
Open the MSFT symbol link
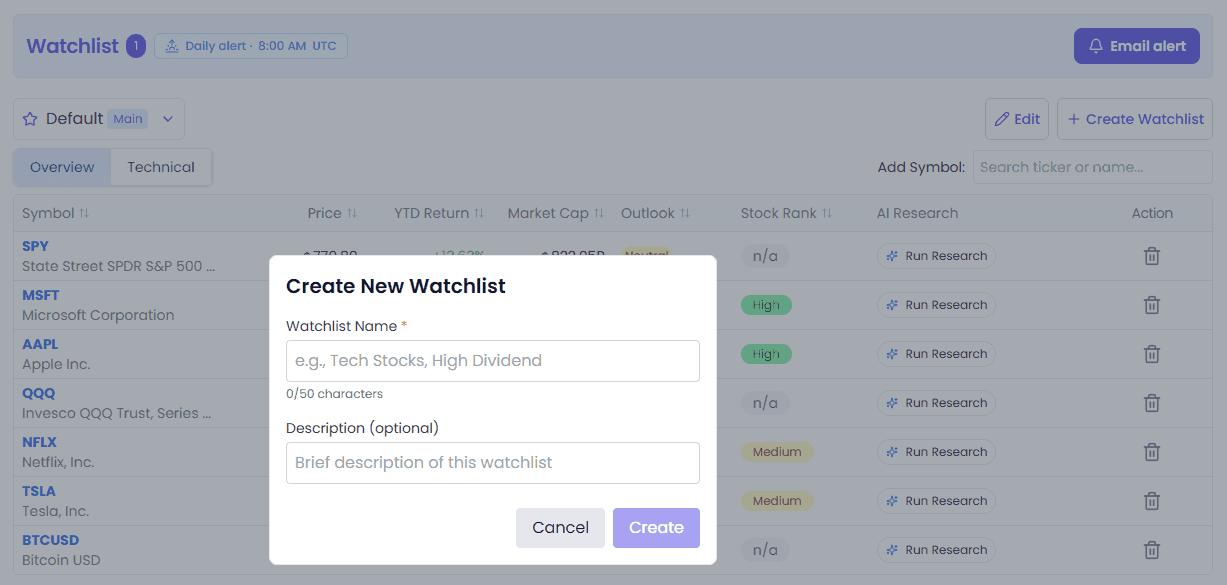click(41, 295)
